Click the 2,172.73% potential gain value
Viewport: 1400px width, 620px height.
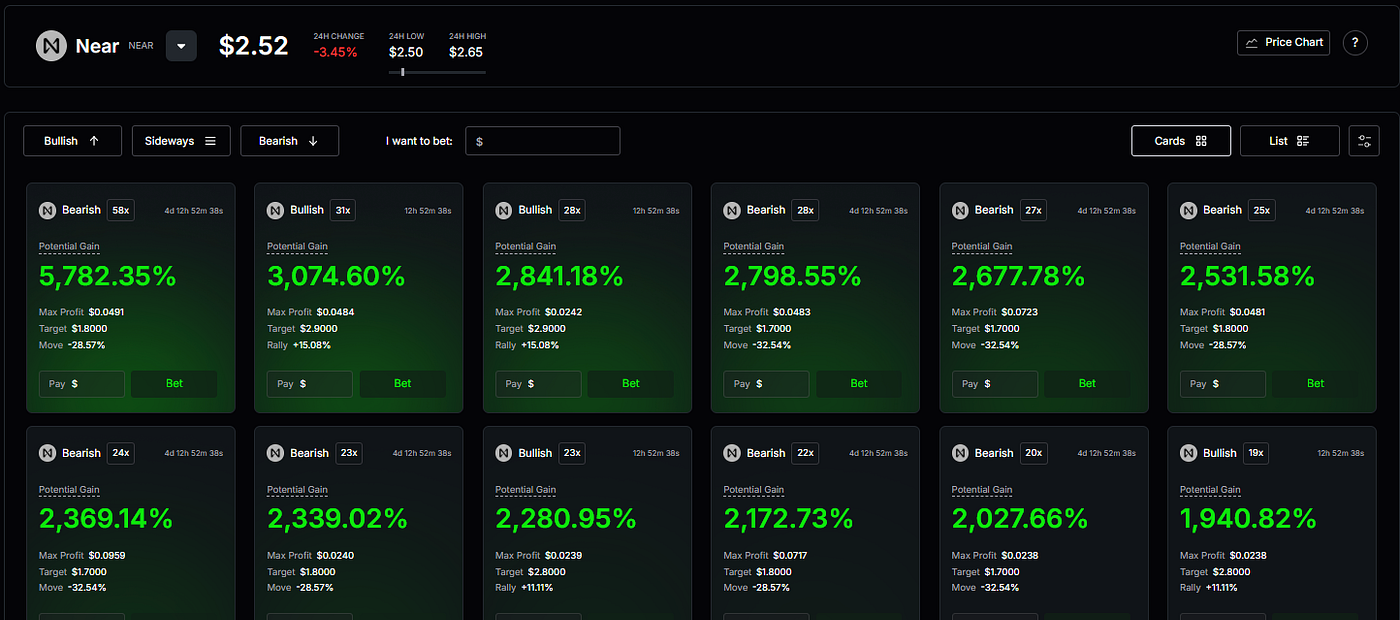coord(789,519)
